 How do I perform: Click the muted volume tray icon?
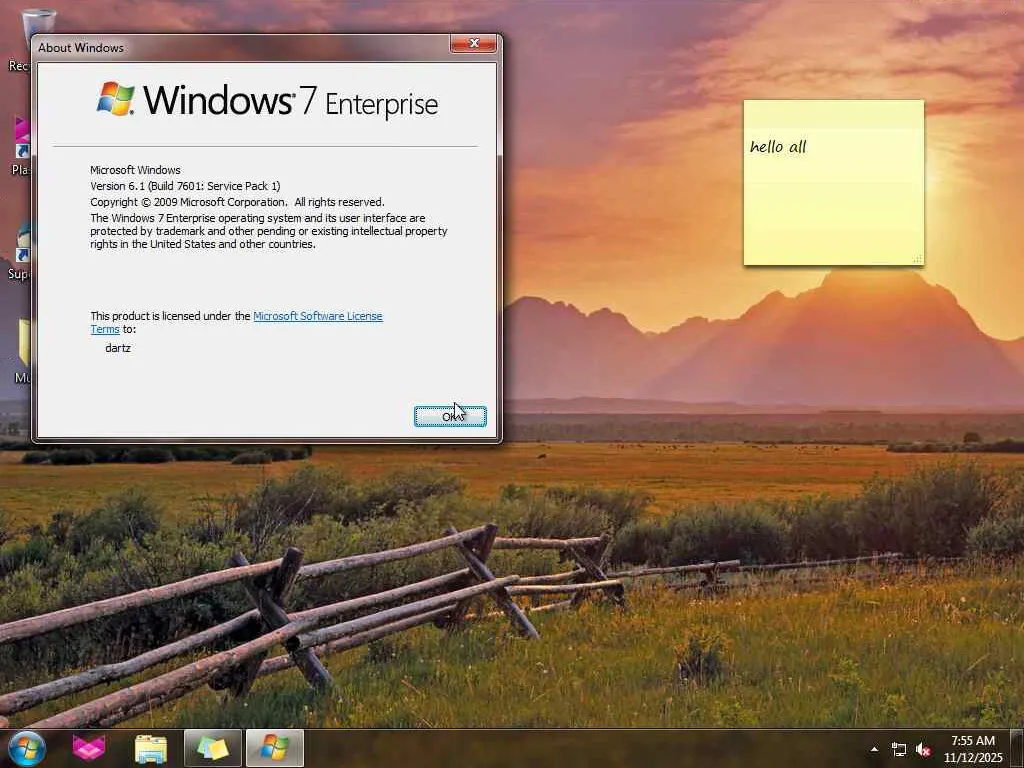click(923, 750)
